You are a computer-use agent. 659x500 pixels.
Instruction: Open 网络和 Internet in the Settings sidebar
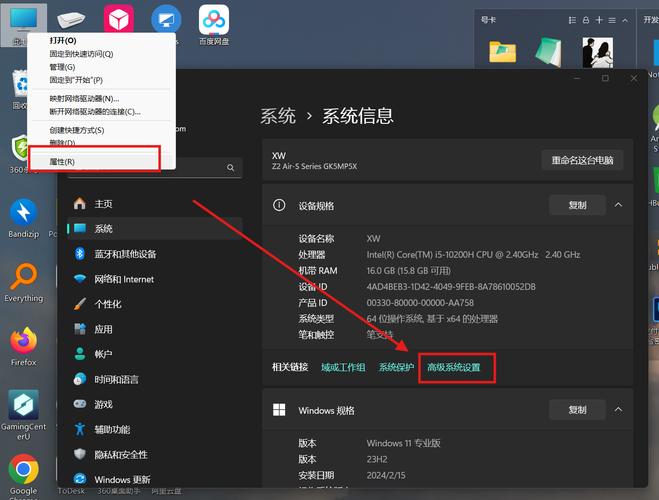point(155,279)
